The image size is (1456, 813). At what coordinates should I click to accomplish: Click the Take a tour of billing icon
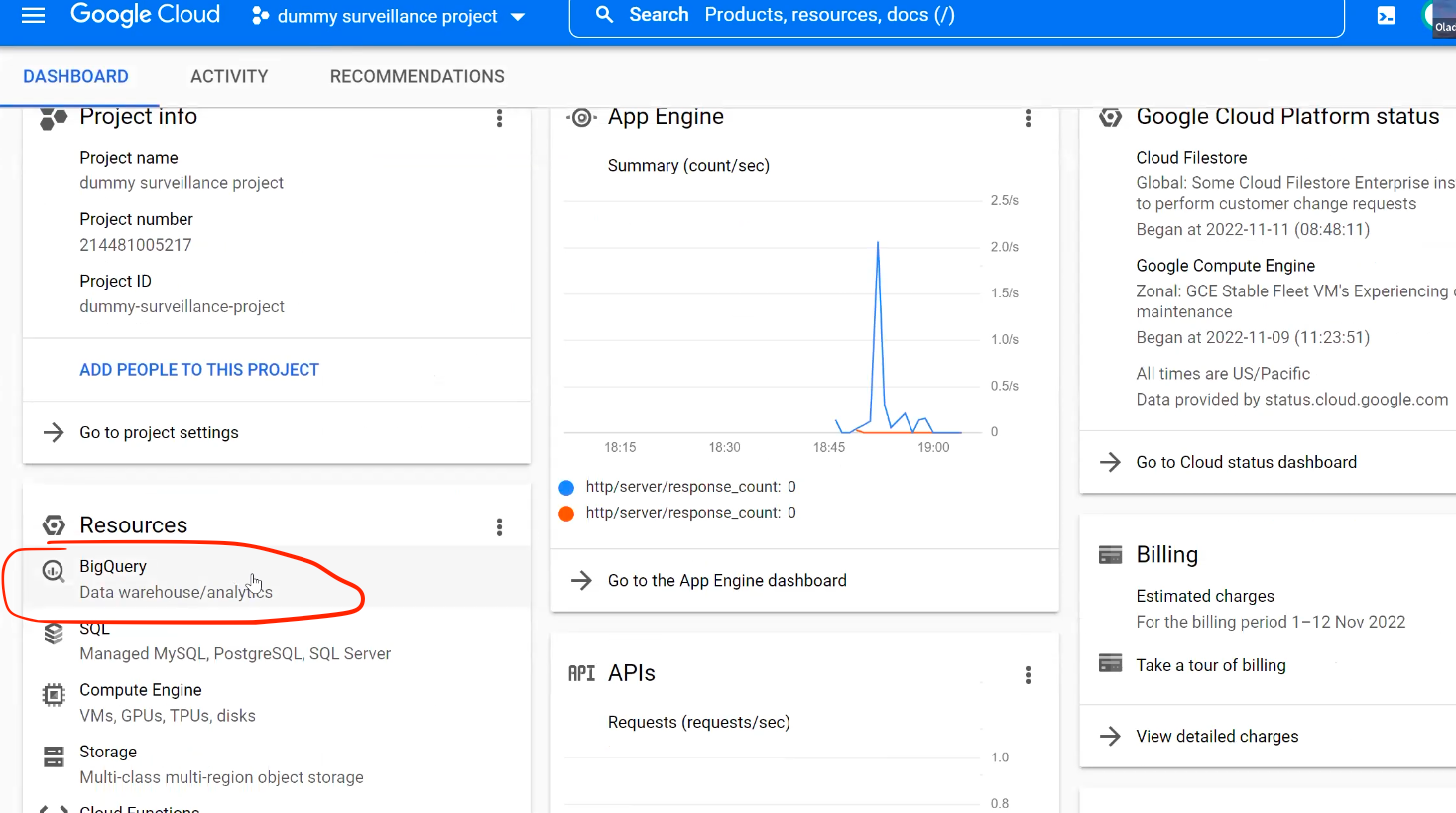coord(1111,662)
